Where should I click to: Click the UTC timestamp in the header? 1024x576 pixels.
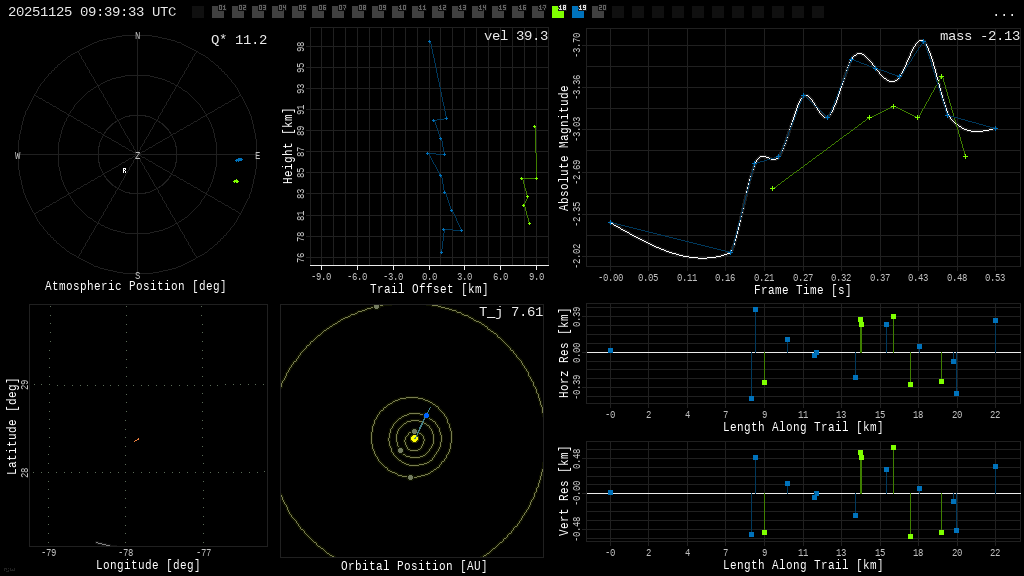click(92, 12)
